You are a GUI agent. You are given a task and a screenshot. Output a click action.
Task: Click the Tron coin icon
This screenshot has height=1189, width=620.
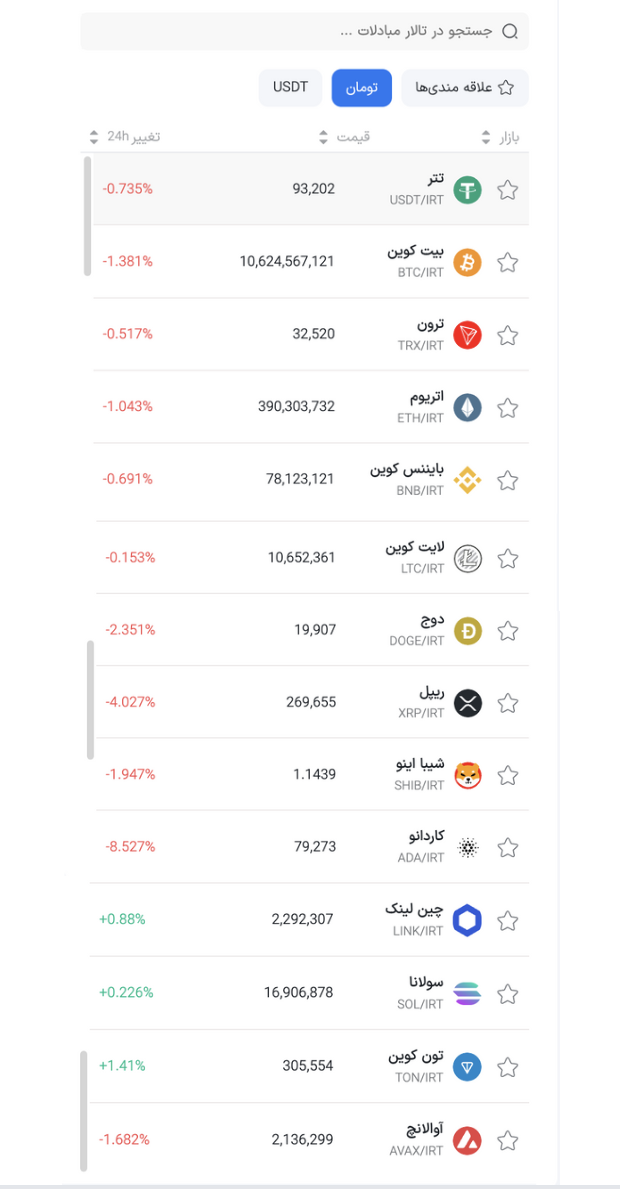click(466, 335)
